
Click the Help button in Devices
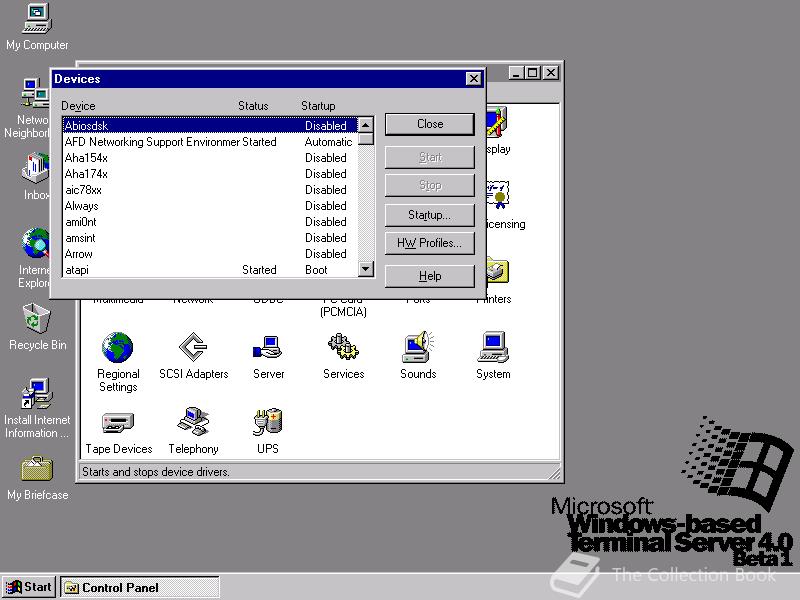(430, 276)
